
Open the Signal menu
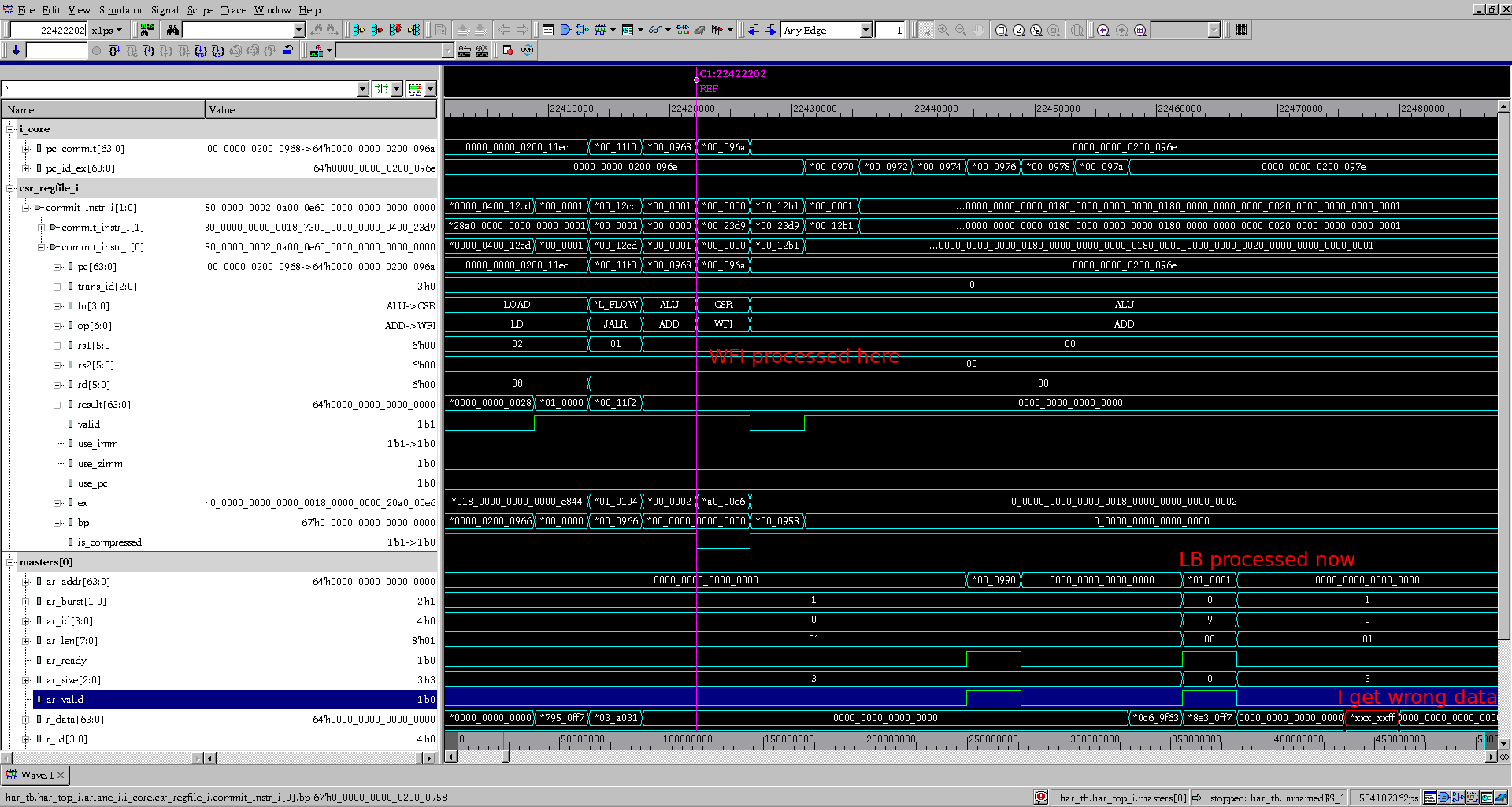pos(165,9)
